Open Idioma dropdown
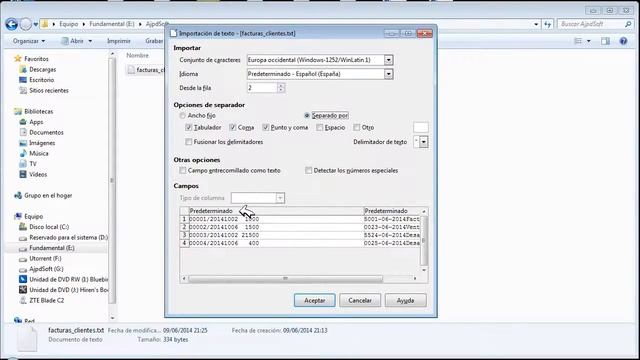The height and width of the screenshot is (360, 640). point(388,74)
